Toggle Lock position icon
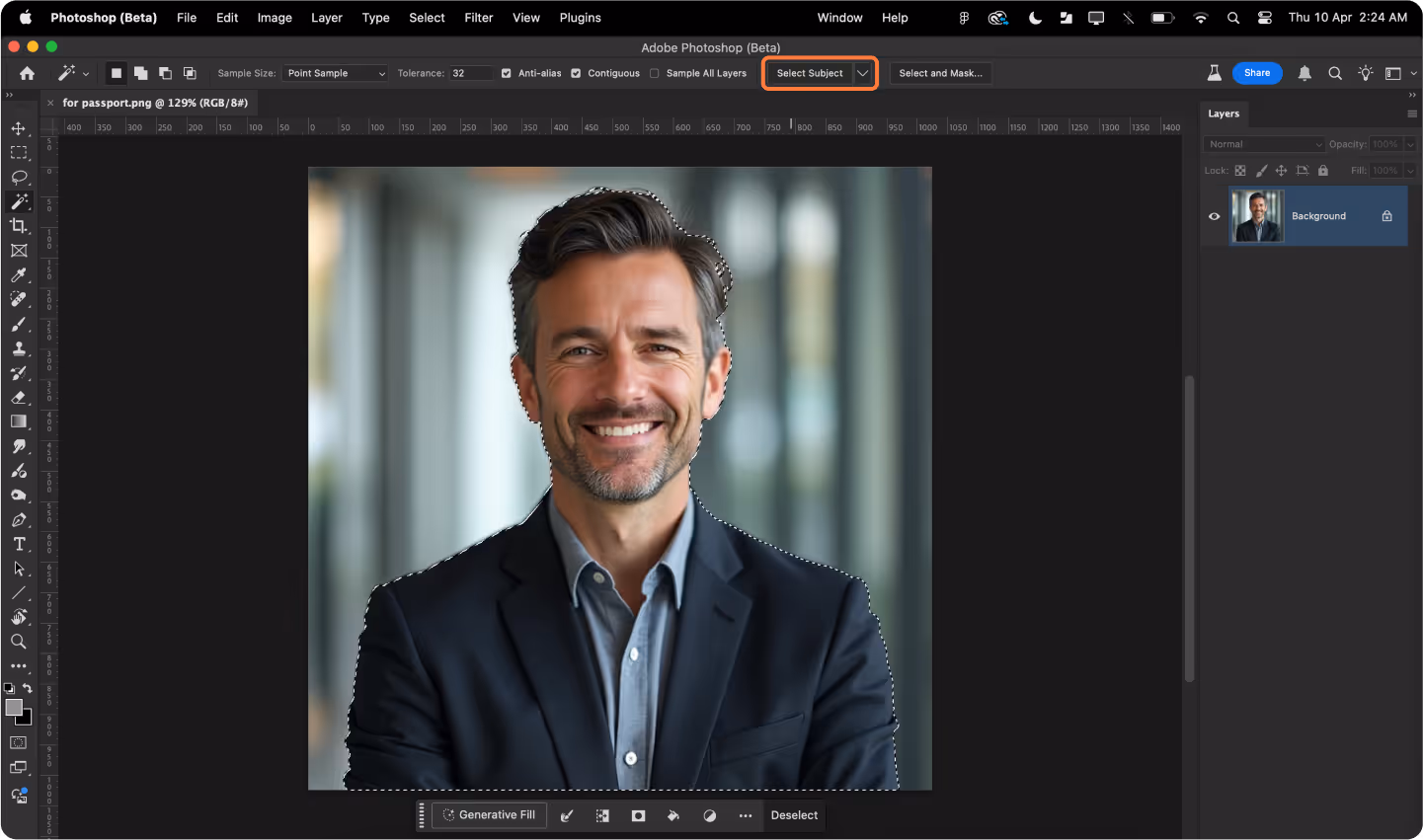This screenshot has height=840, width=1423. pos(1281,171)
